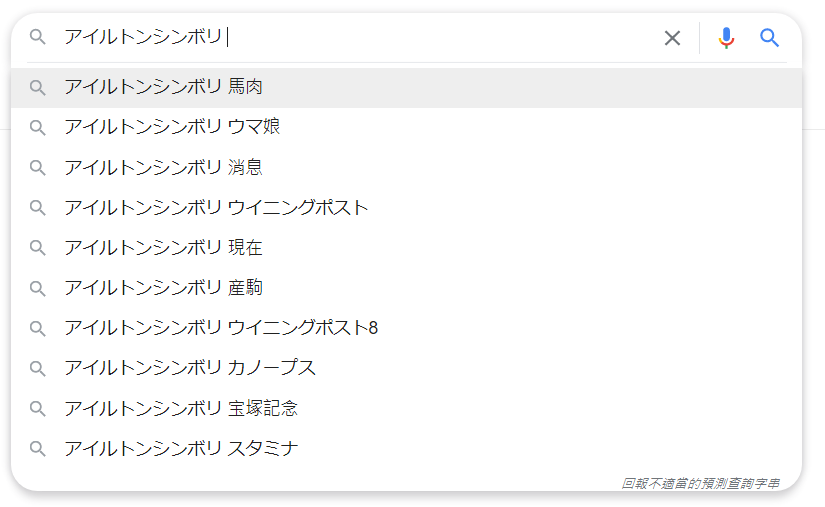825x507 pixels.
Task: Click the magnifier icon beside the 馬肉 suggestion
Action: [x=37, y=87]
